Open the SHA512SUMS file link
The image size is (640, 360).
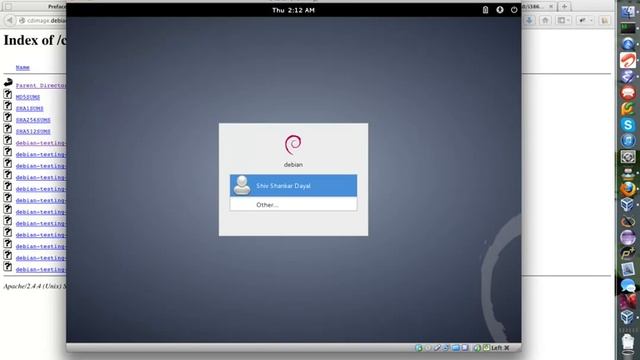[33, 131]
